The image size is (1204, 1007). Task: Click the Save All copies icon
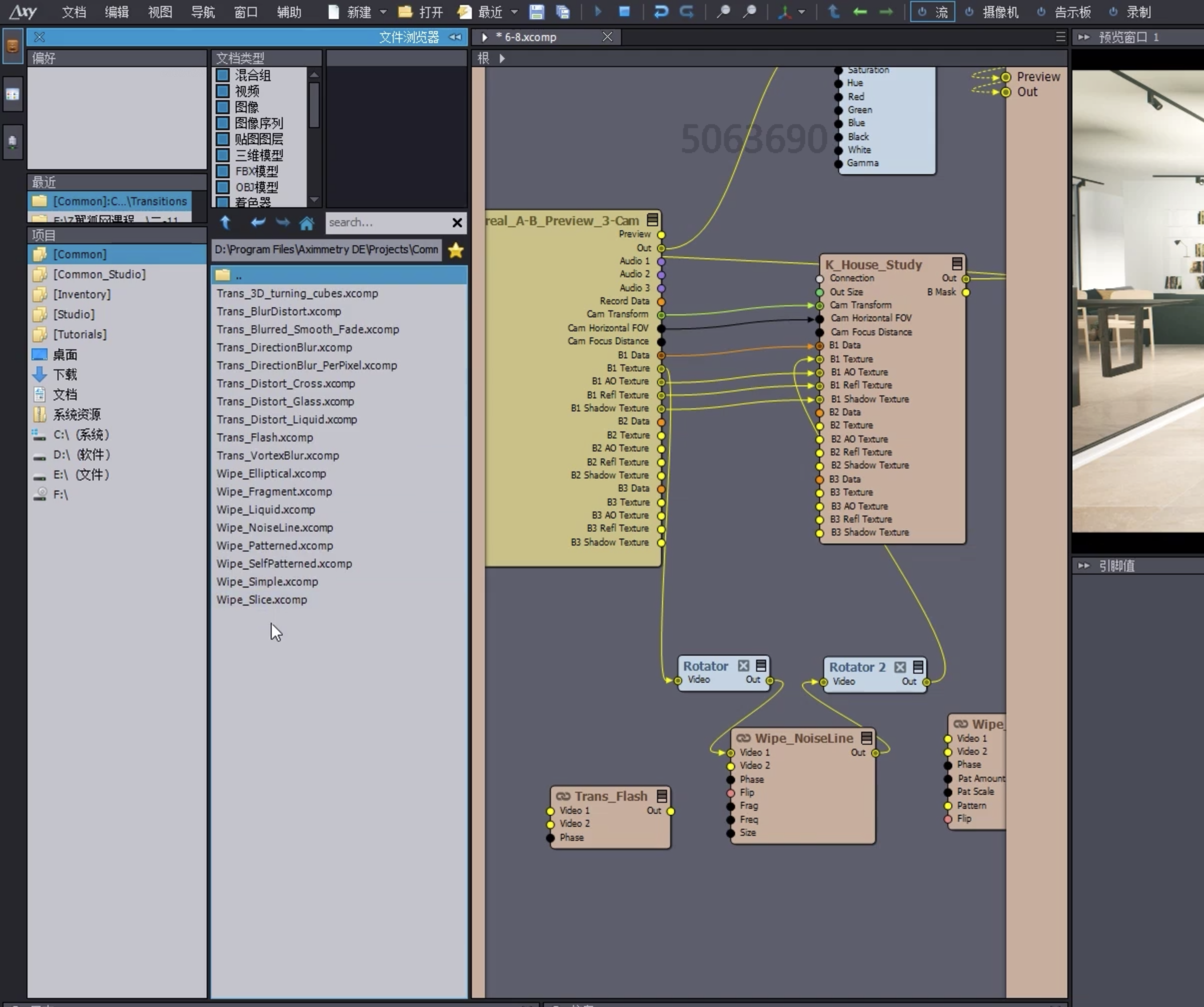point(563,12)
